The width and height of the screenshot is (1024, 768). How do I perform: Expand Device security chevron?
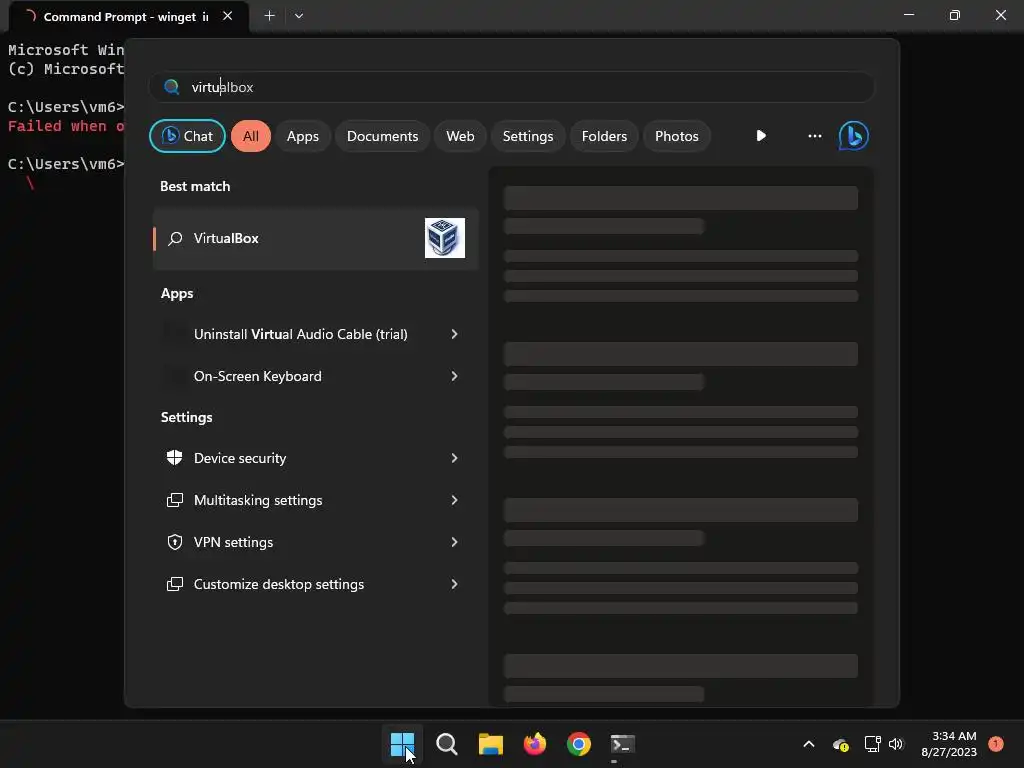tap(455, 458)
